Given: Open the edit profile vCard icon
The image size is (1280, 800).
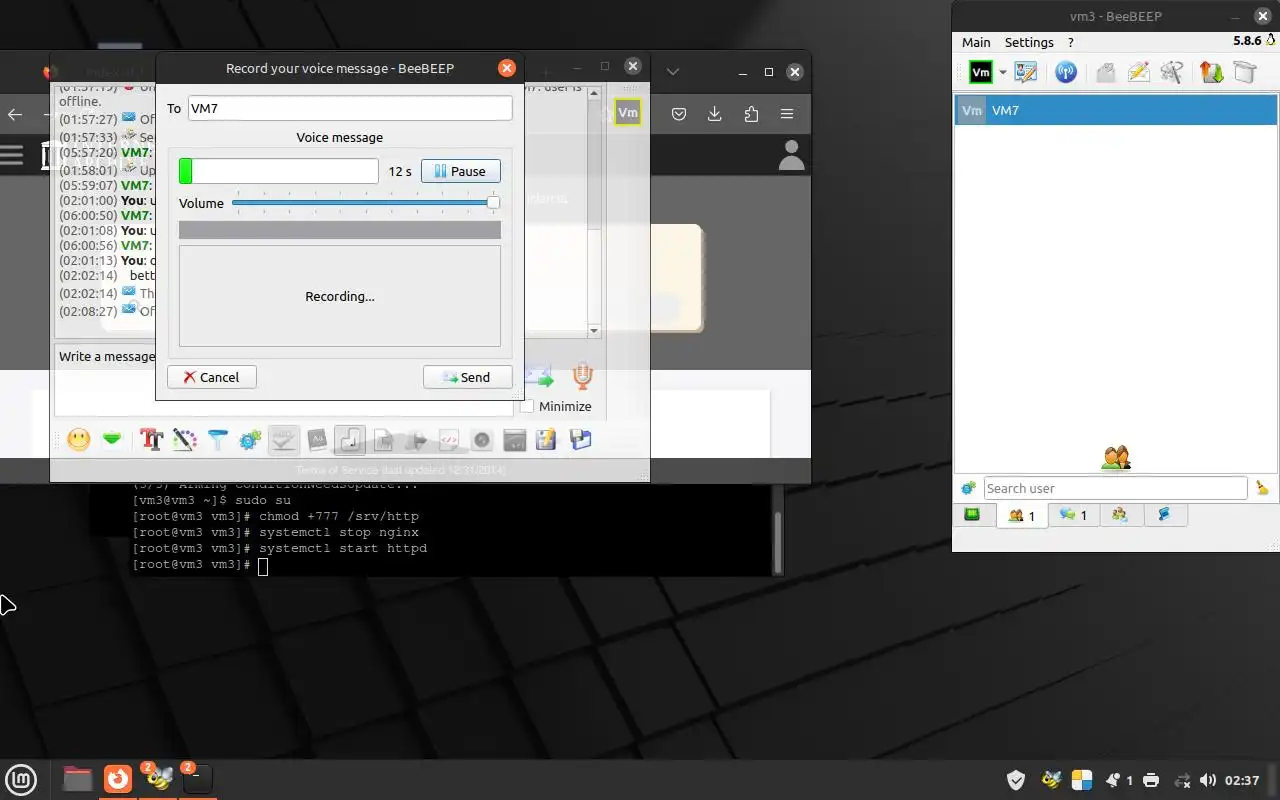Looking at the screenshot, I should pos(1026,72).
